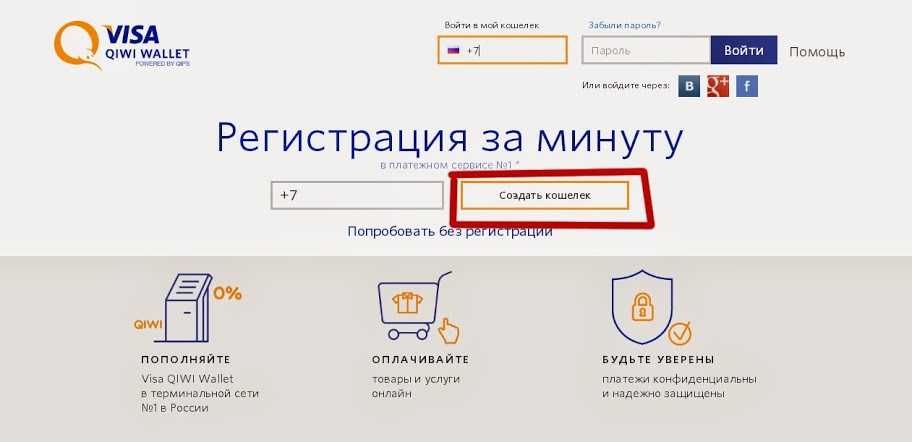Click the QIWI terminal 0% icon

(188, 308)
